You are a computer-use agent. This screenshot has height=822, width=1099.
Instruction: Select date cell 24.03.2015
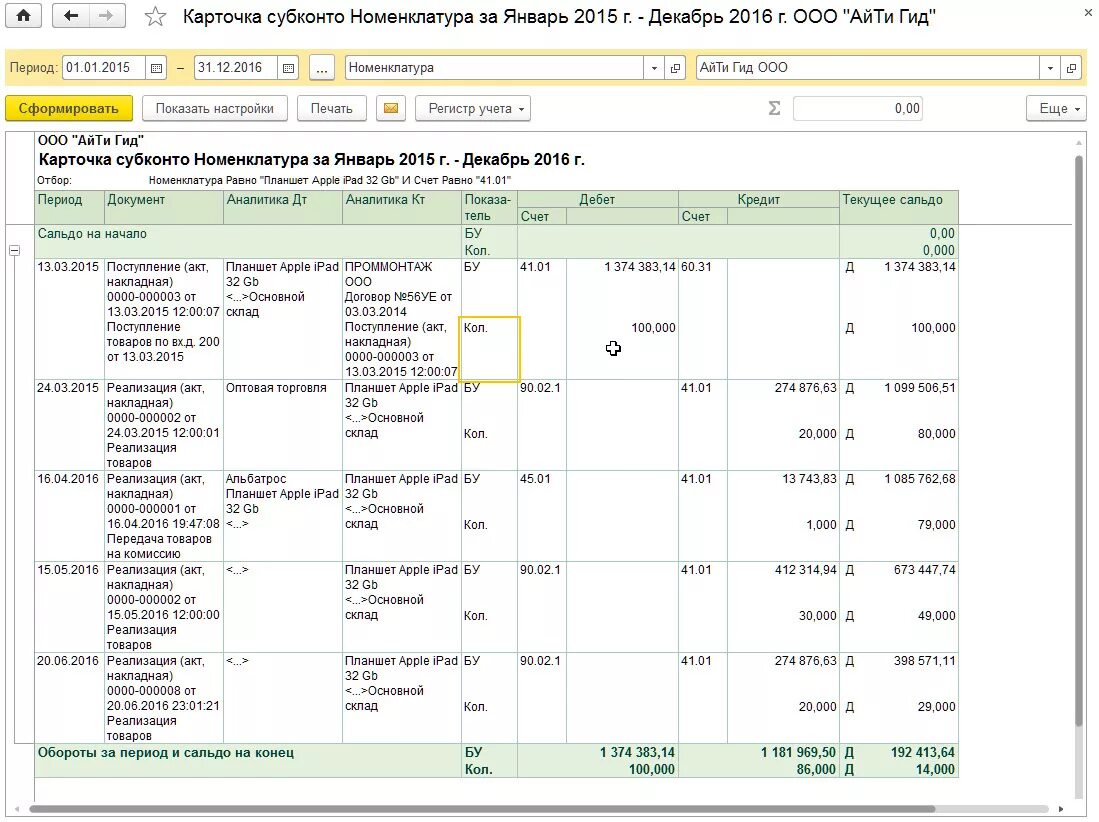68,388
